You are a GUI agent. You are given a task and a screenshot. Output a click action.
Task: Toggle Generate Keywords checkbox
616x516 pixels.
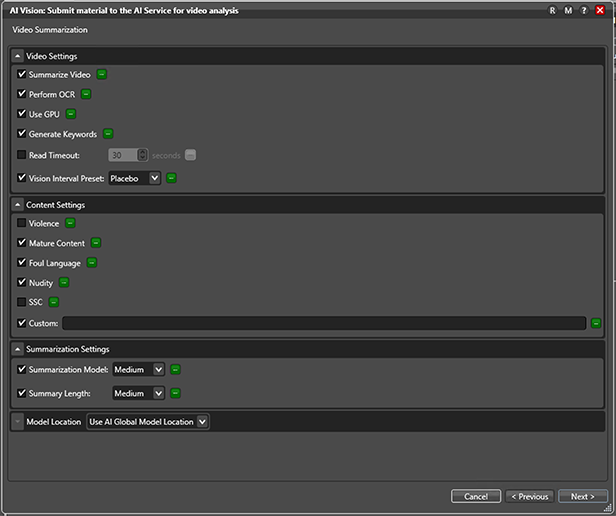point(22,133)
